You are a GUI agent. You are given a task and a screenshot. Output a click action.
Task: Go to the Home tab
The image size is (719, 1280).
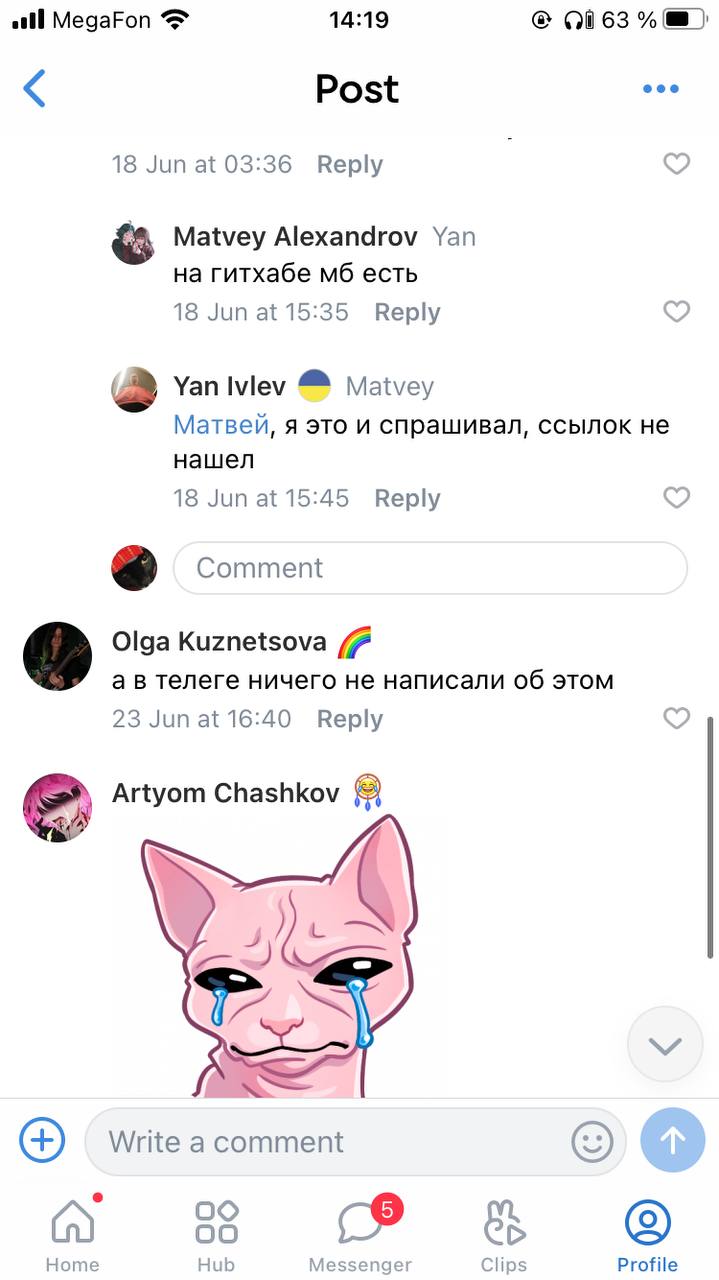pyautogui.click(x=72, y=1236)
